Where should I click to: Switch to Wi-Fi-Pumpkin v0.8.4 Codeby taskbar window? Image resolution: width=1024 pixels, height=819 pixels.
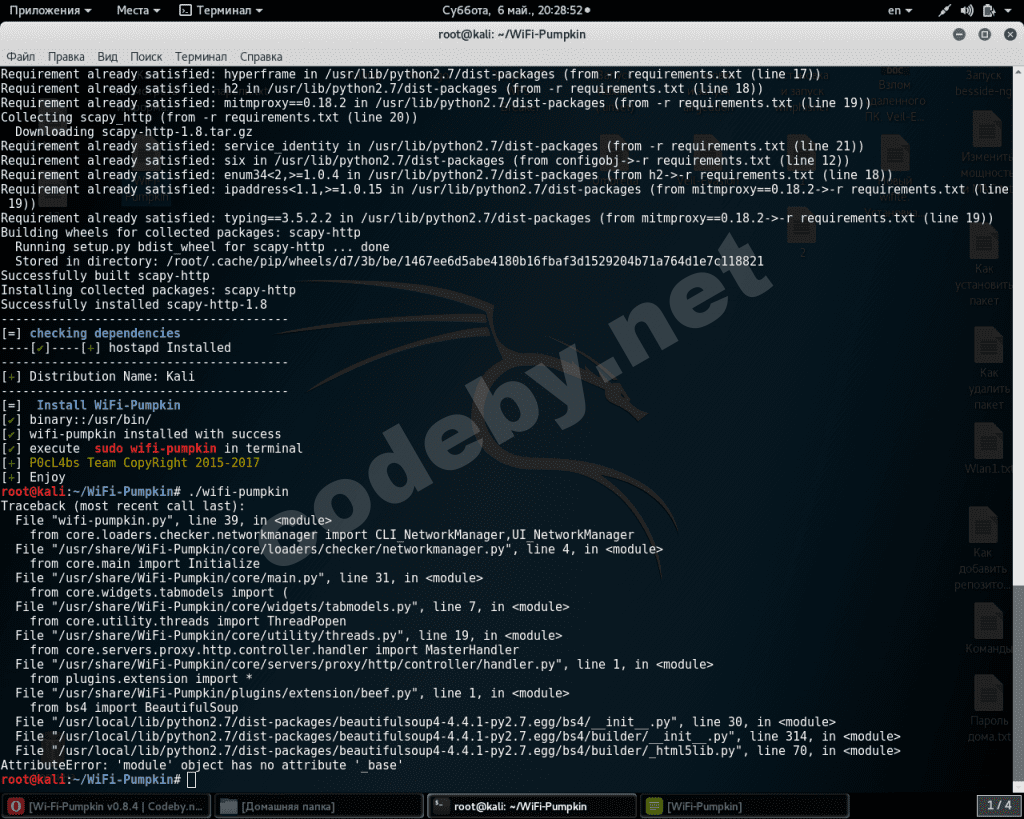[106, 807]
